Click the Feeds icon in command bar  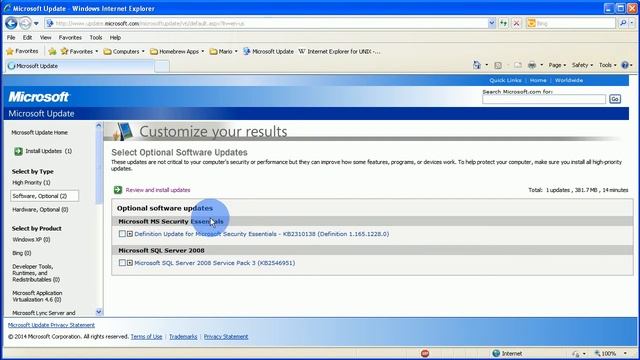coord(498,65)
